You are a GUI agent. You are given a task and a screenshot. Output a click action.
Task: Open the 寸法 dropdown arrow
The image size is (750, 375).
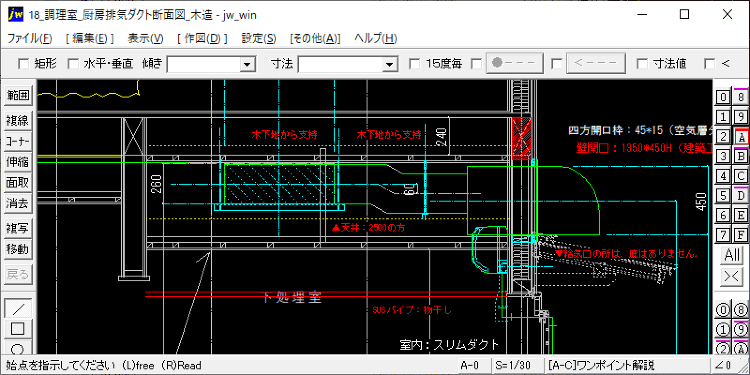[390, 64]
